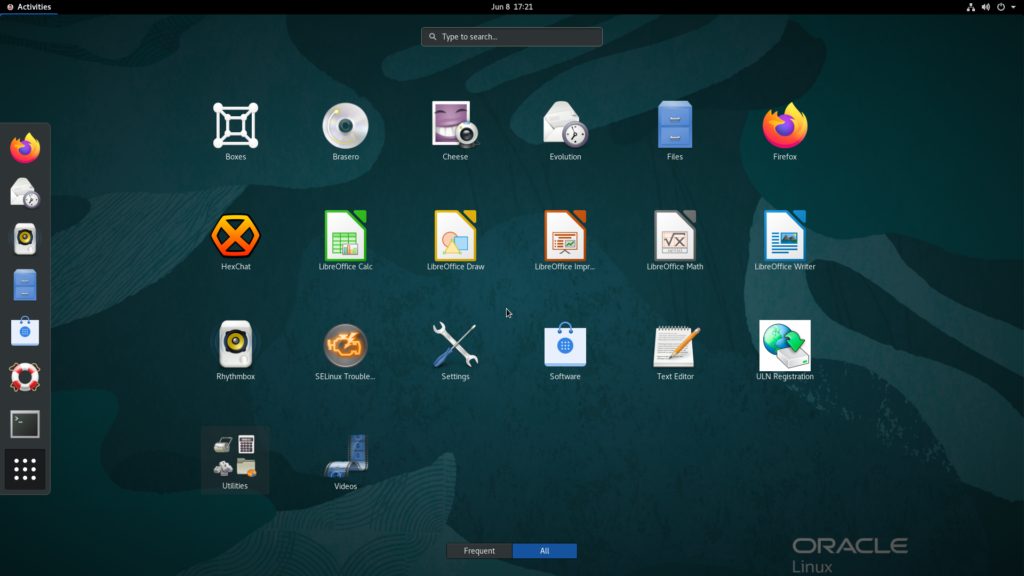
Task: Open the system menu power dropdown
Action: pyautogui.click(x=1005, y=7)
